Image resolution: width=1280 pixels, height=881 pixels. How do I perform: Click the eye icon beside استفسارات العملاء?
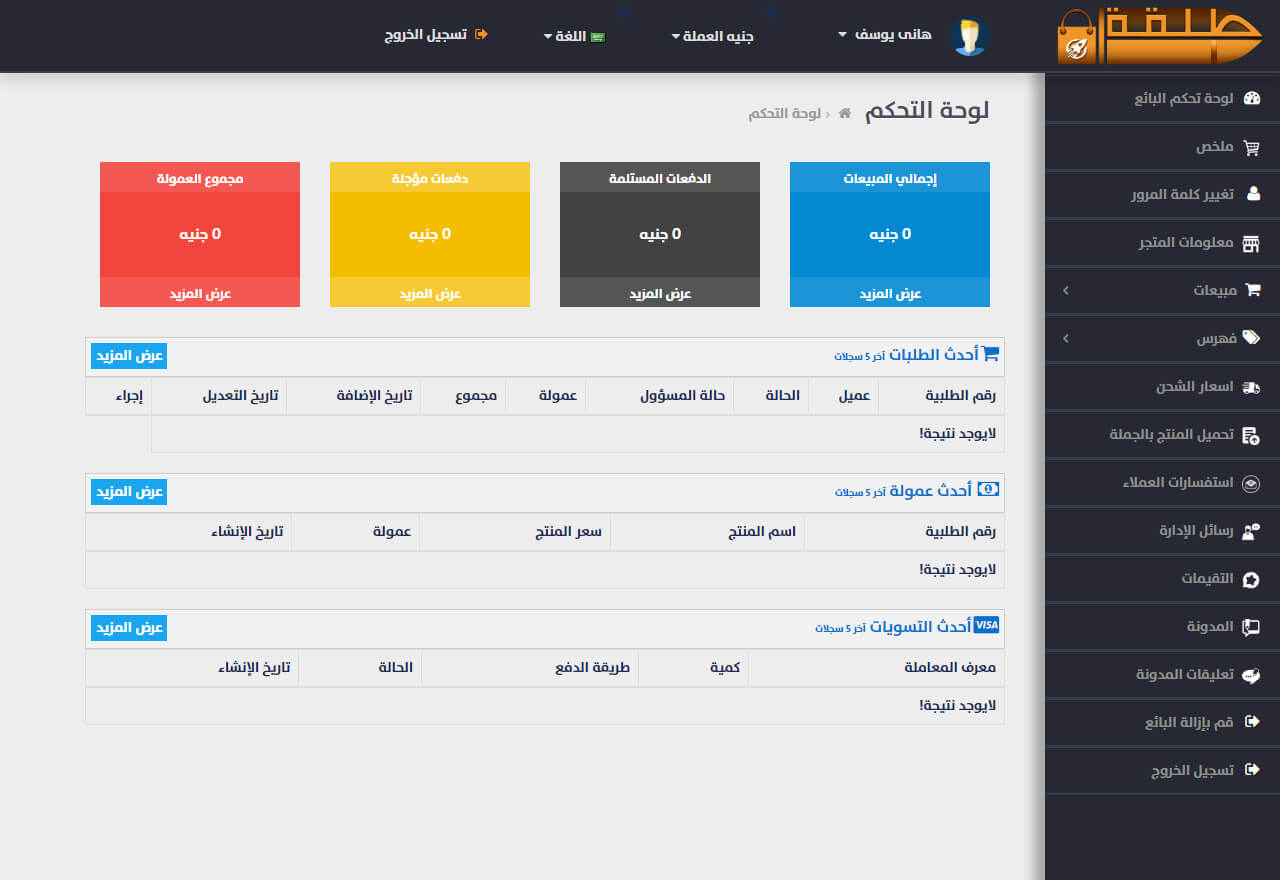[x=1251, y=483]
